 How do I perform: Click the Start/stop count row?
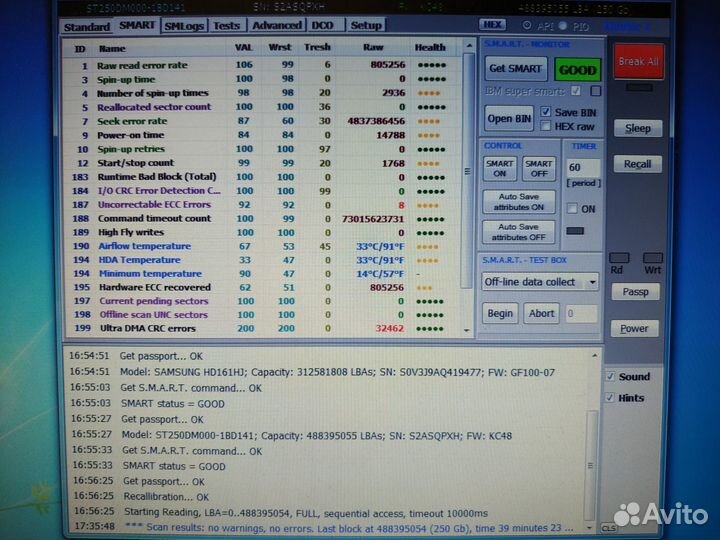262,163
